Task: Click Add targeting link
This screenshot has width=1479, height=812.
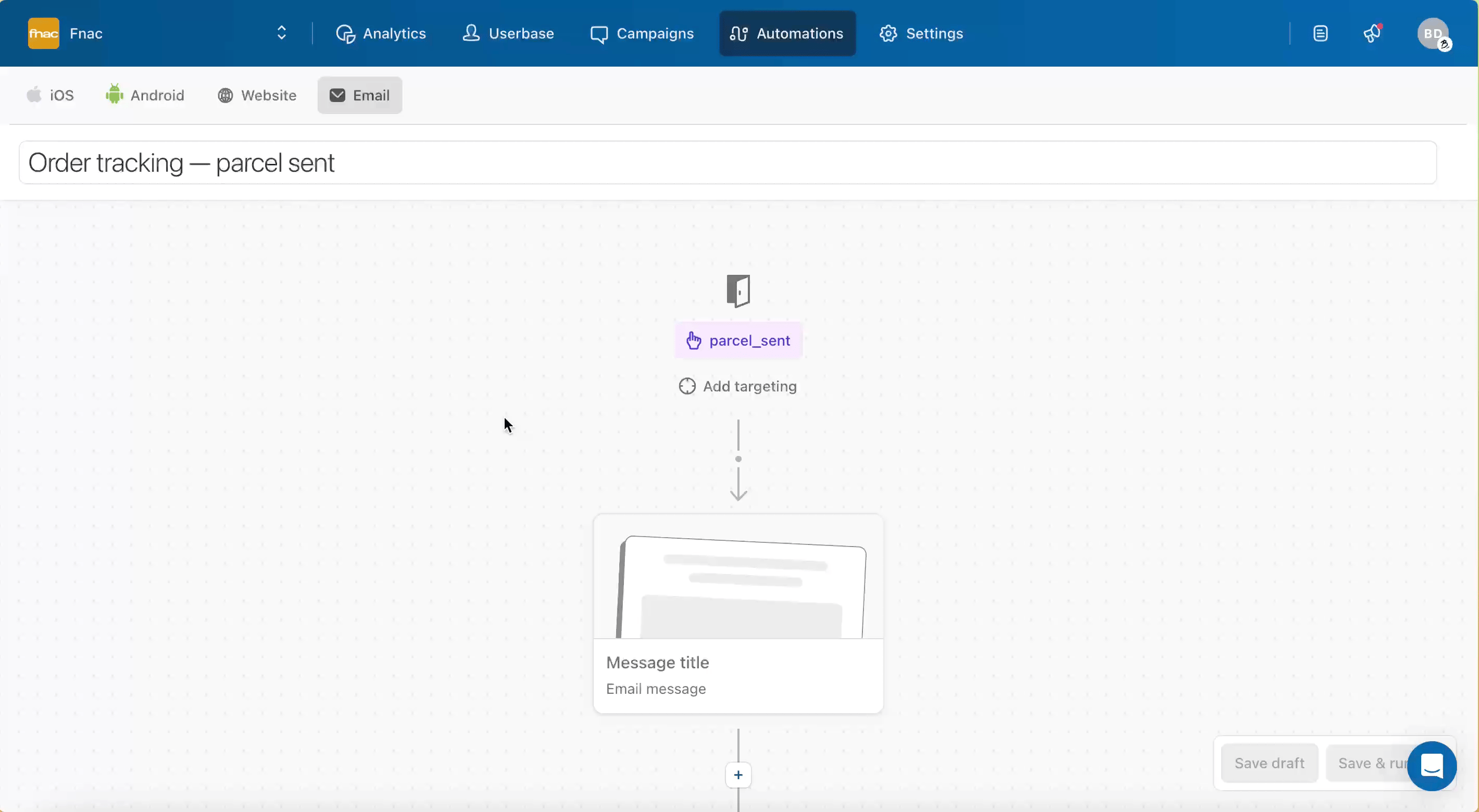Action: click(738, 386)
